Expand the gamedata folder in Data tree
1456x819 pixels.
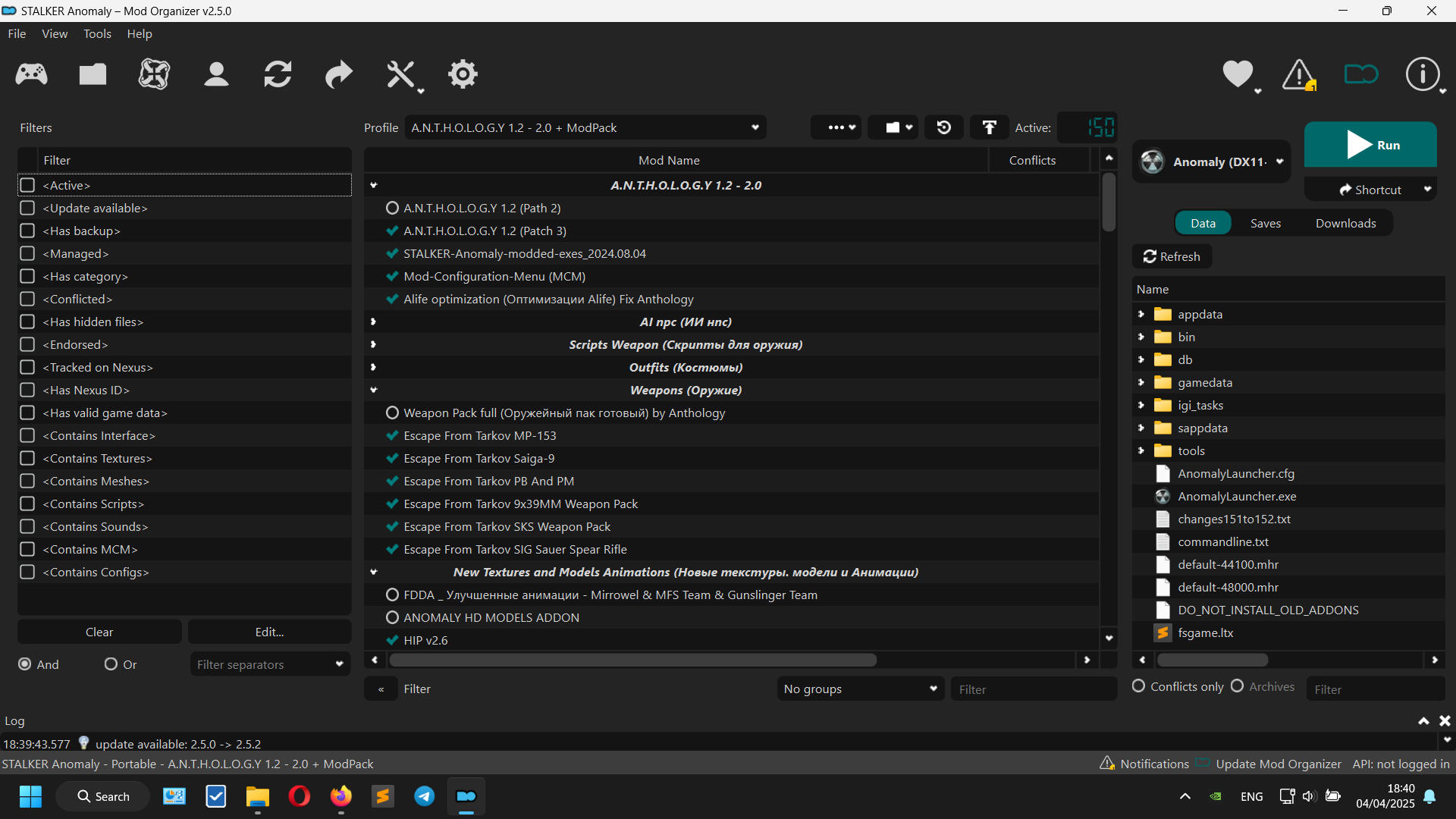[1141, 382]
